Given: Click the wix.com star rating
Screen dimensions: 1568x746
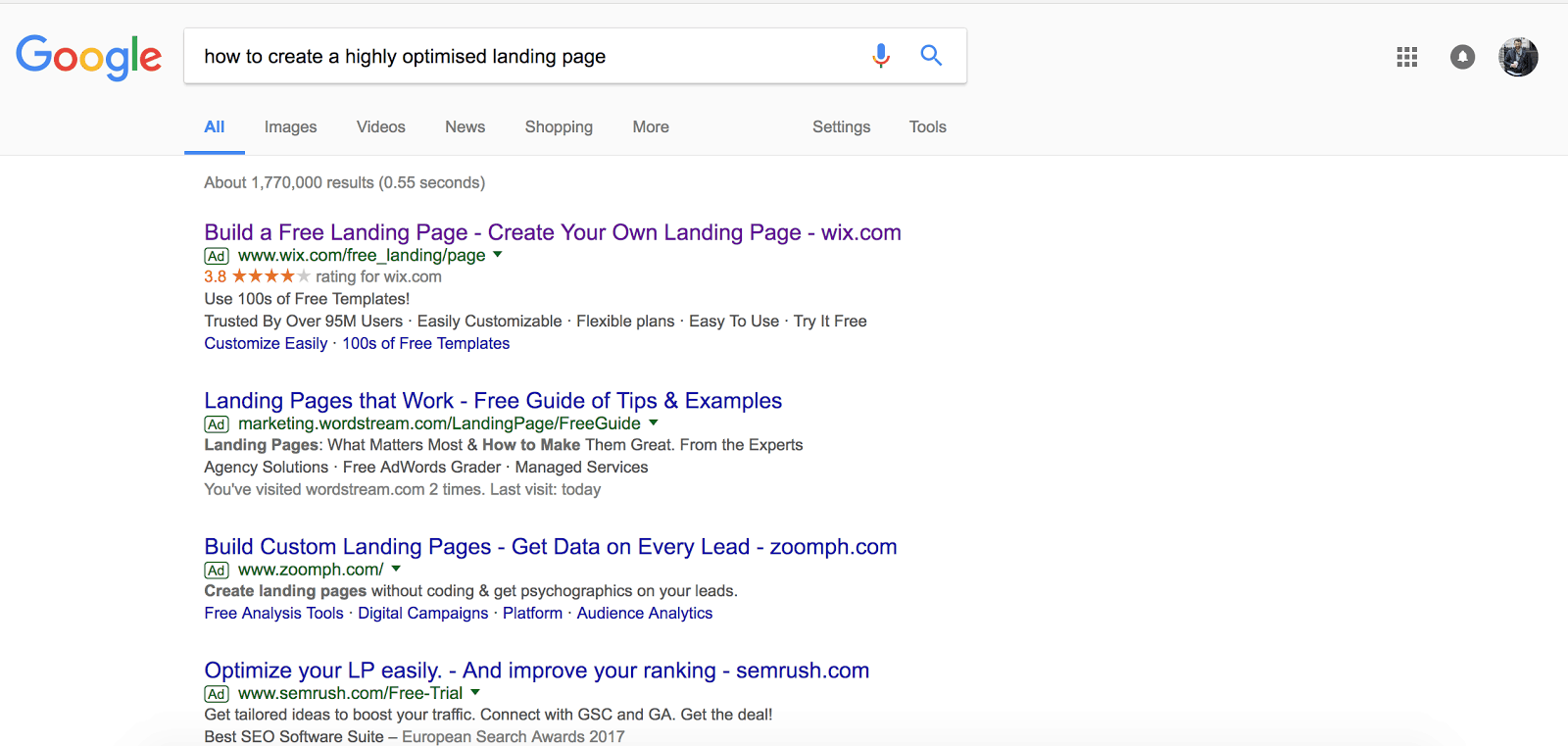Looking at the screenshot, I should (x=270, y=276).
